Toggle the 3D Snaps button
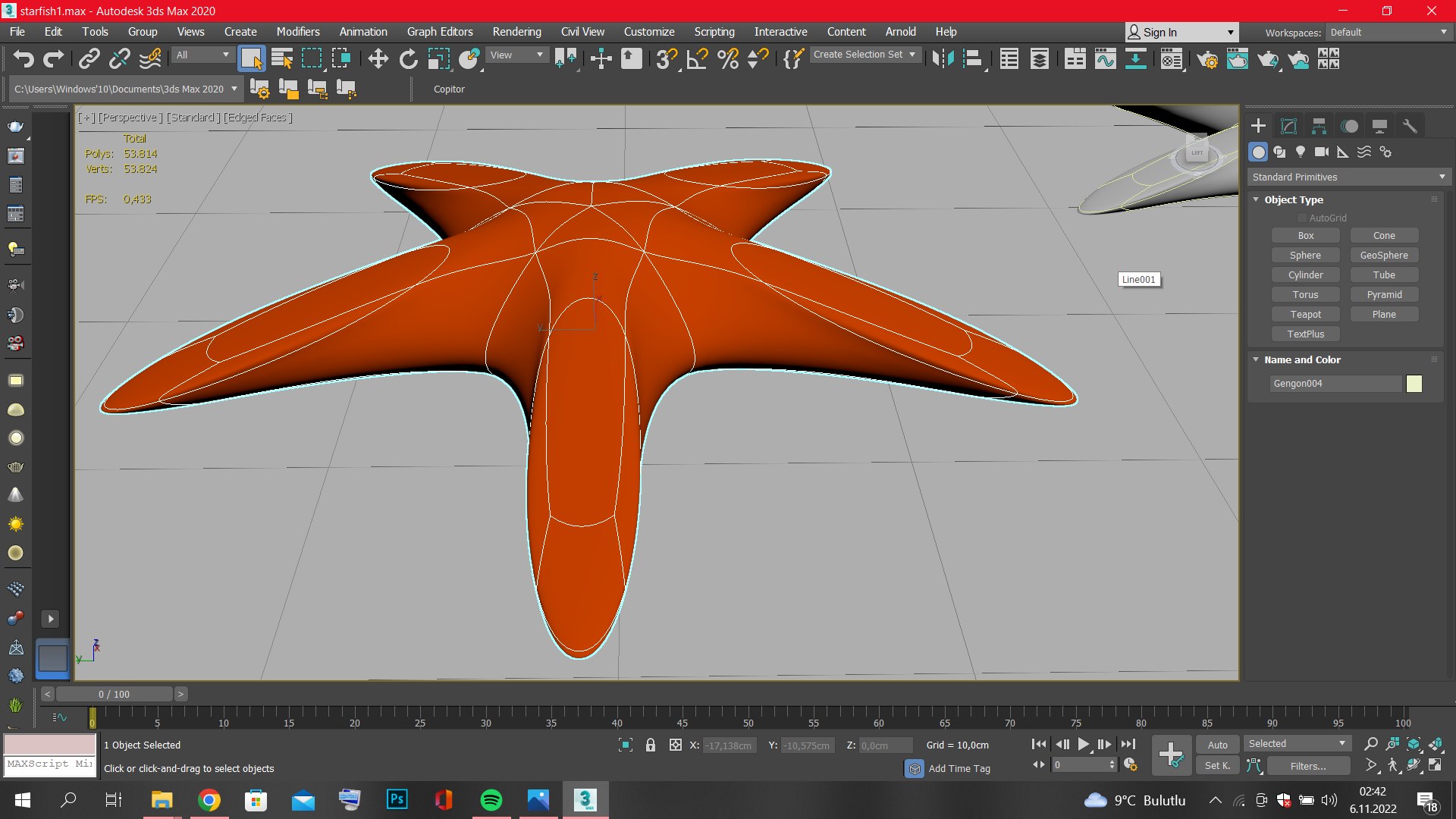1456x819 pixels. click(x=667, y=58)
